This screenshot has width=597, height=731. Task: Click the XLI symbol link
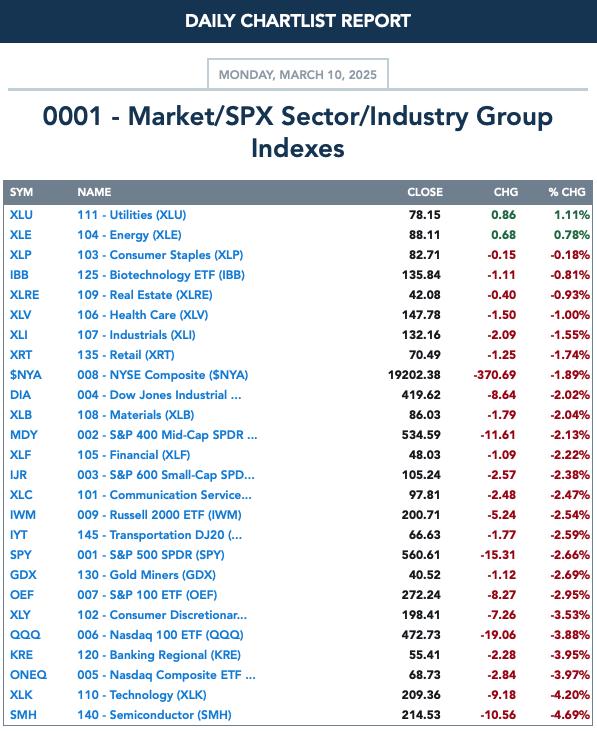click(19, 335)
